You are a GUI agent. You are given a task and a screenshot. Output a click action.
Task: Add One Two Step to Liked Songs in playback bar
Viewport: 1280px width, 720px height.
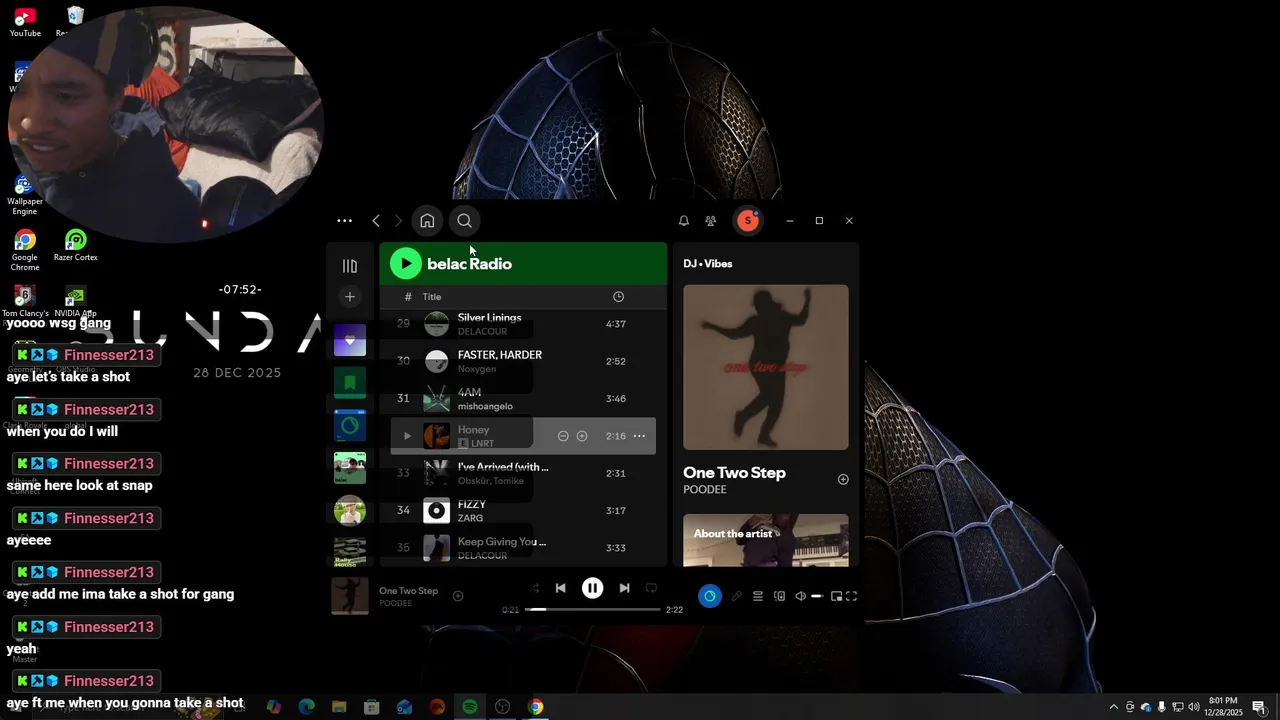click(x=458, y=596)
